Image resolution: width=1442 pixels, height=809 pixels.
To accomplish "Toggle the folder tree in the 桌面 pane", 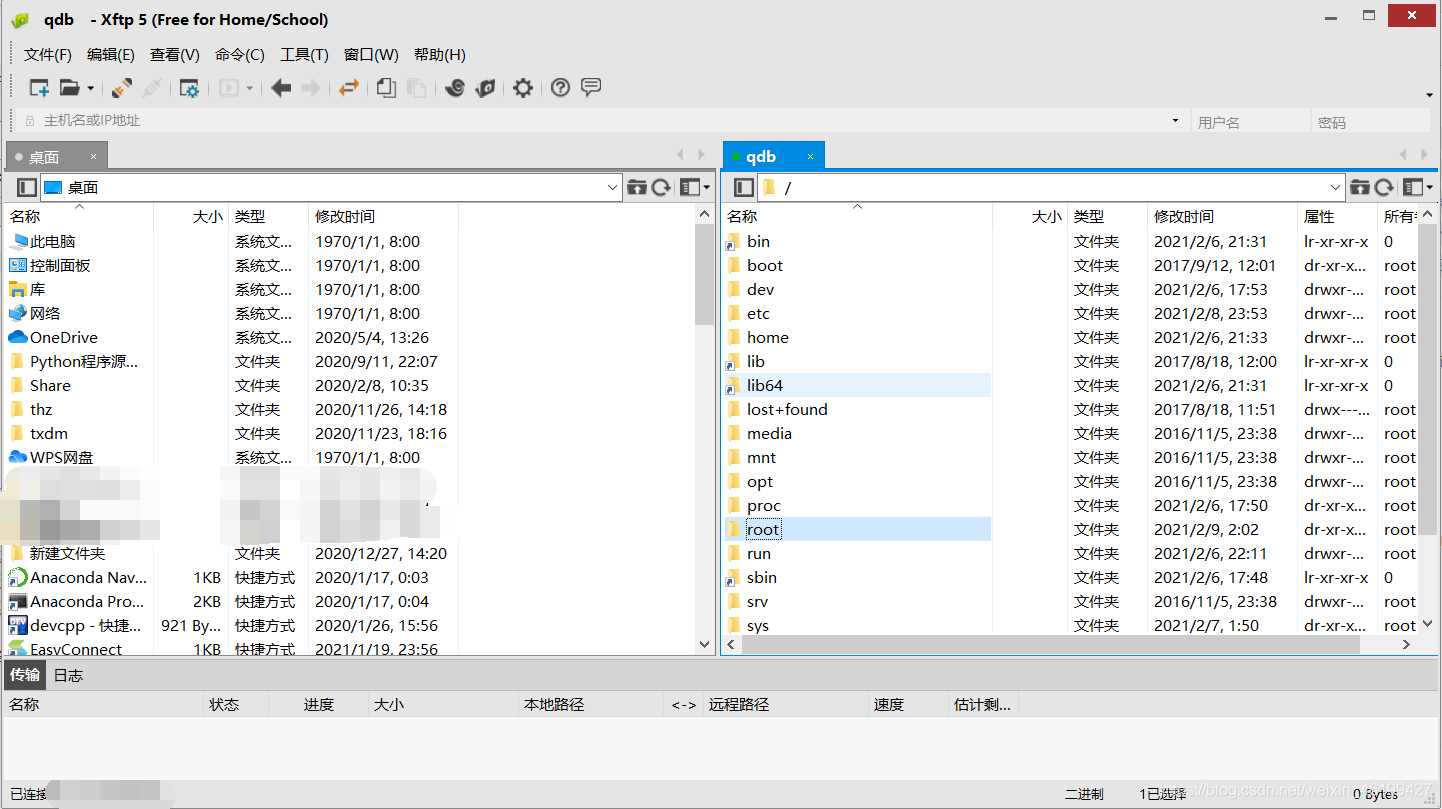I will point(27,187).
